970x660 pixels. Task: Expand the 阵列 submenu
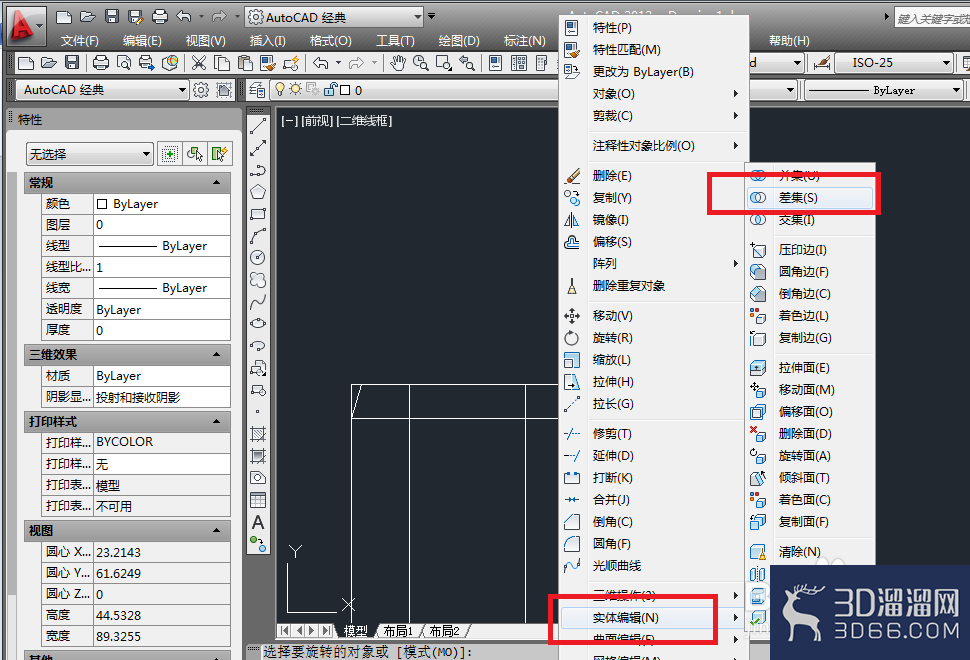tap(653, 264)
